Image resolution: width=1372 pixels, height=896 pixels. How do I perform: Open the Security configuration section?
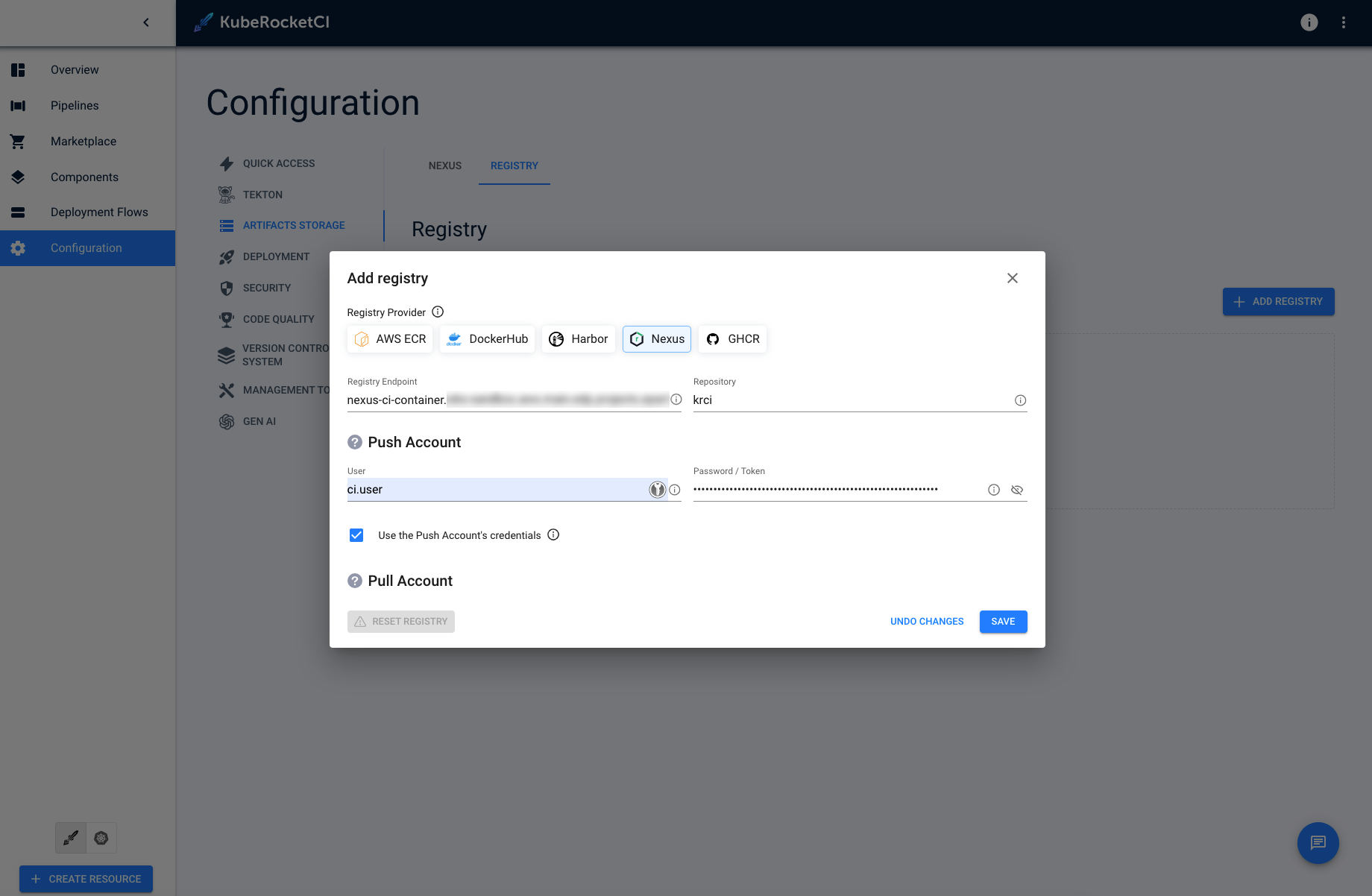(x=266, y=288)
